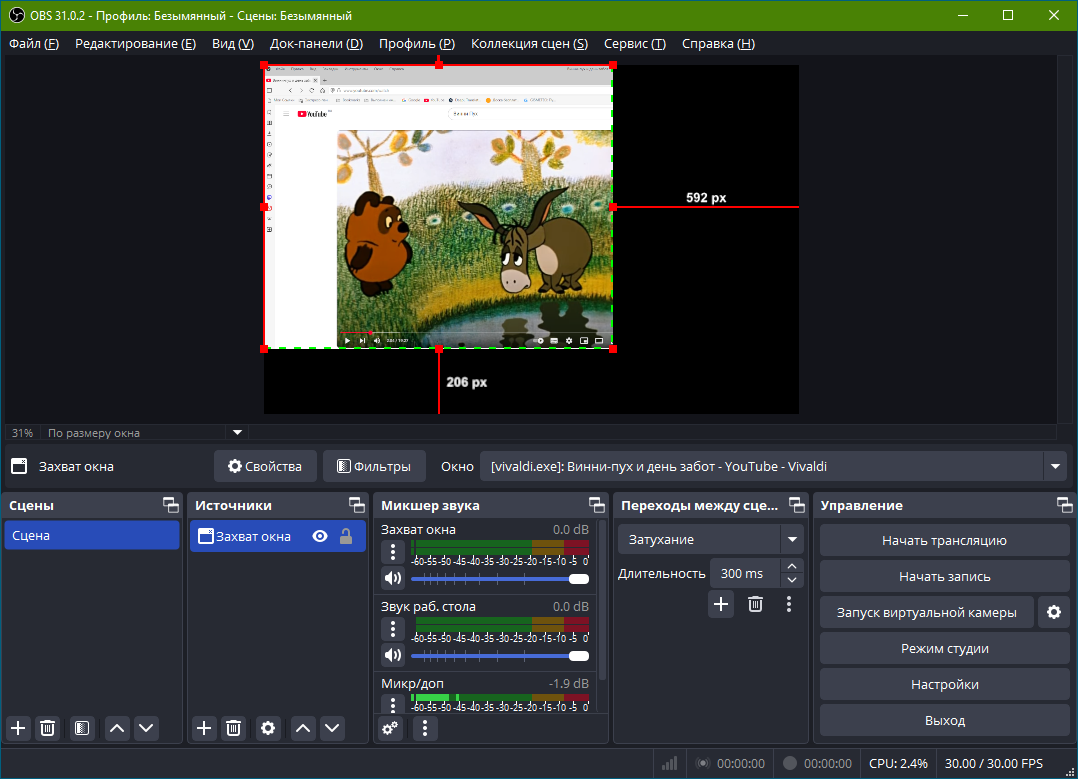Click 30.00 / 30.00 FPS status text
1078x779 pixels.
point(993,763)
